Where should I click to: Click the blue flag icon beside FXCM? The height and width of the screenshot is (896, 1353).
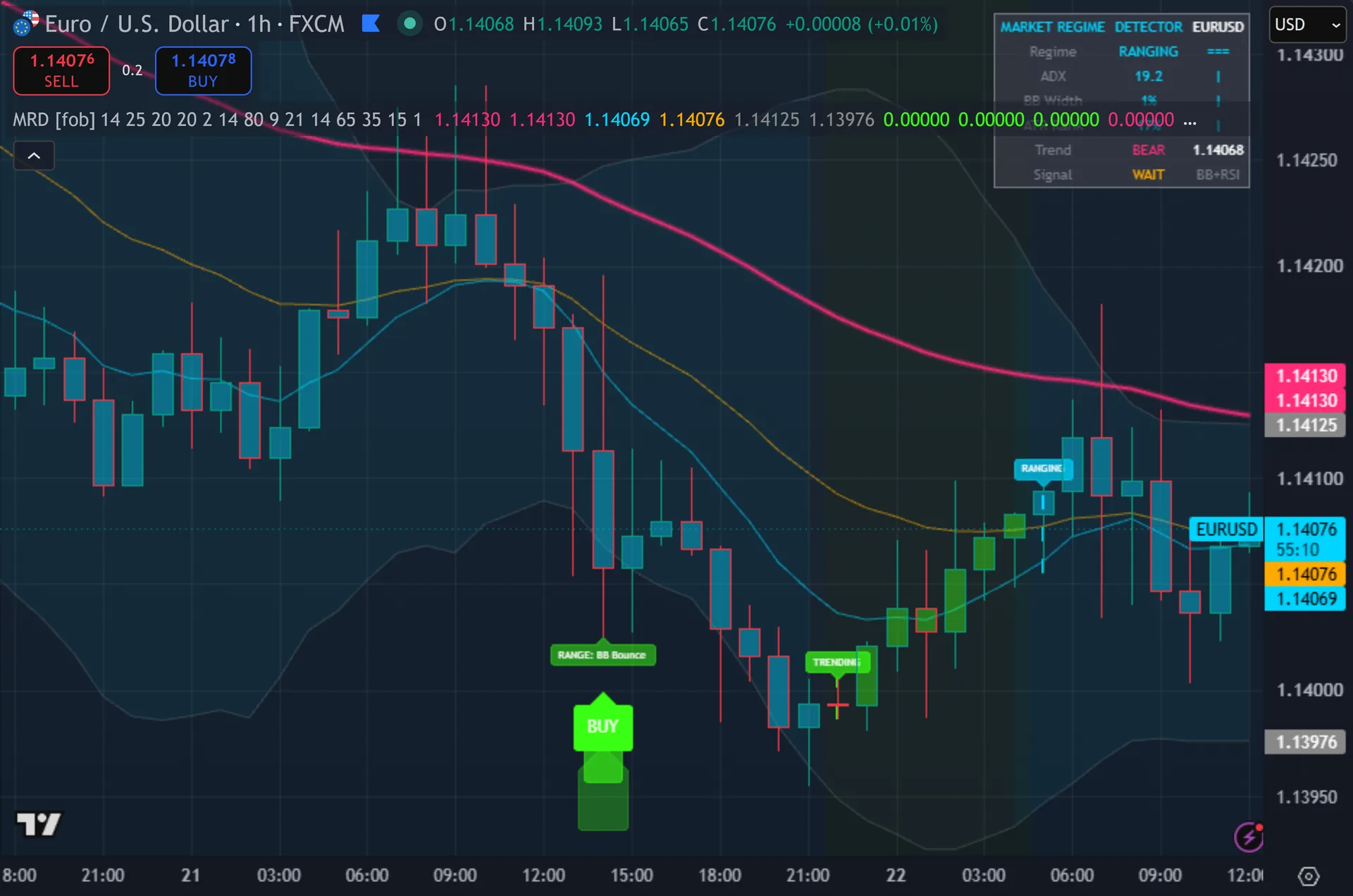371,24
